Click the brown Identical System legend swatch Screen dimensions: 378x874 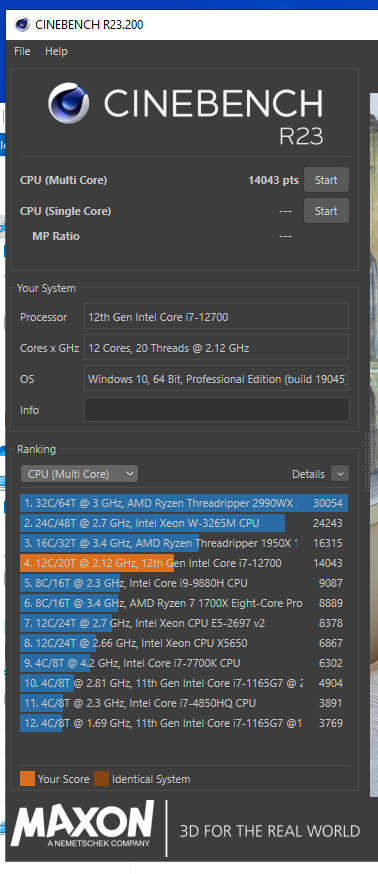[x=101, y=779]
